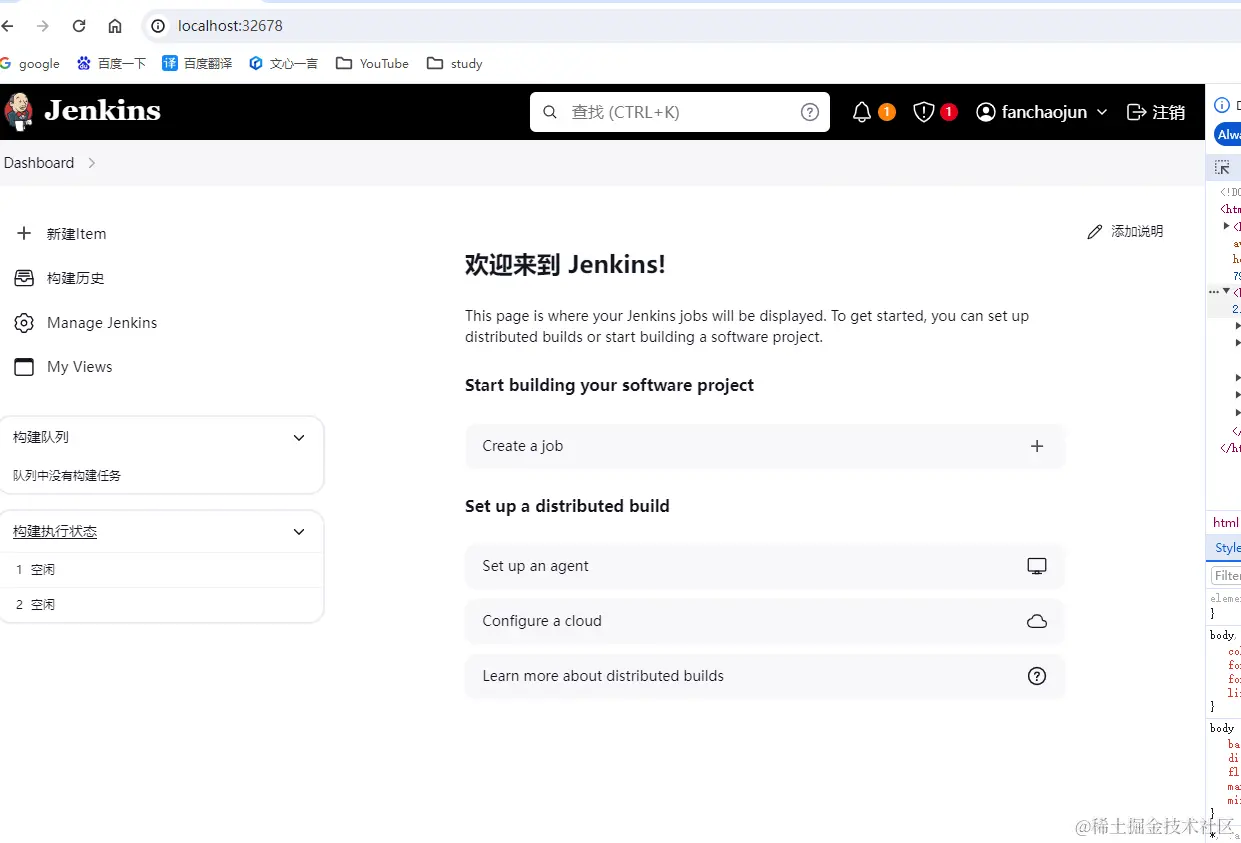The image size is (1241, 843).
Task: Collapse the 构建执行状态 panel chevron
Action: 299,532
